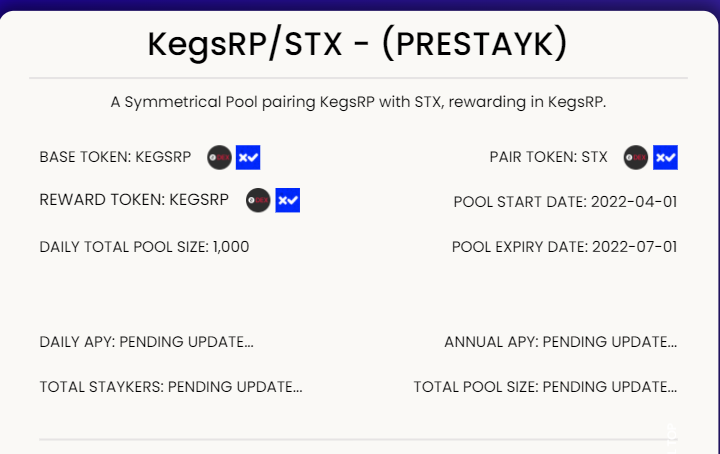
Task: Click the divider line under the pool title
Action: (x=358, y=78)
